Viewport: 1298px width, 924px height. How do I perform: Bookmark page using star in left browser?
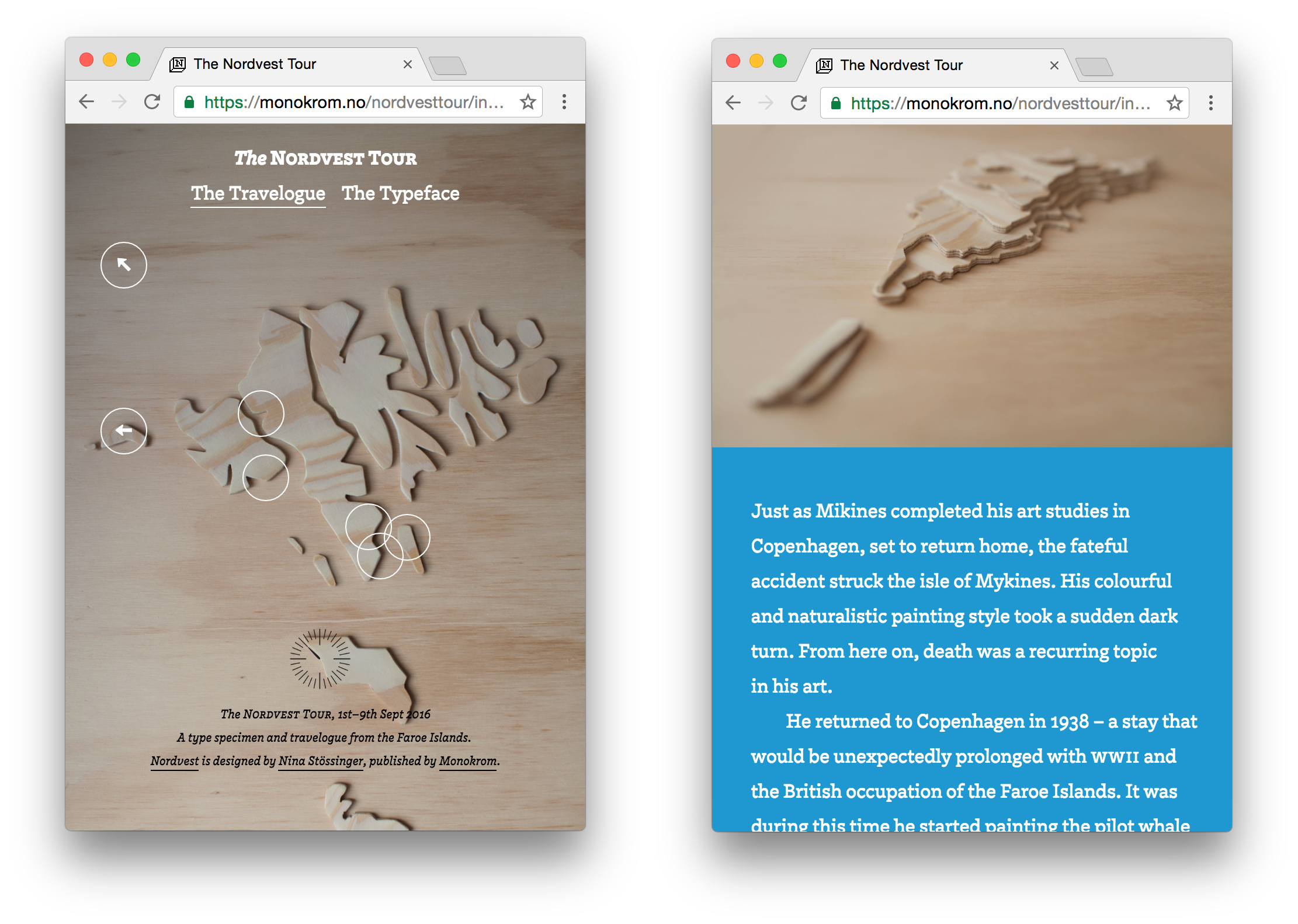click(528, 102)
